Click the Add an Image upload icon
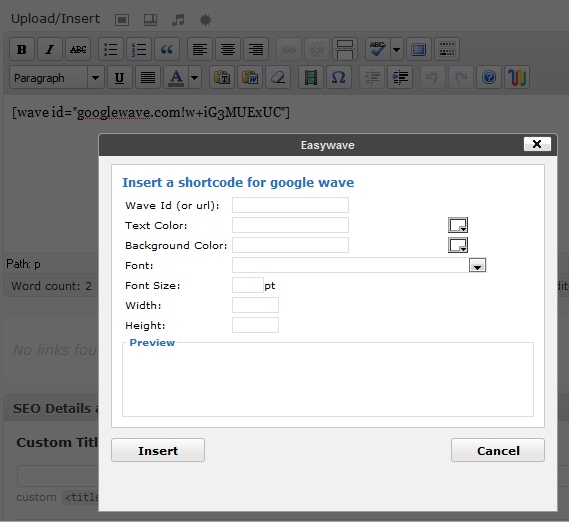Viewport: 569px width, 523px height. [x=122, y=20]
